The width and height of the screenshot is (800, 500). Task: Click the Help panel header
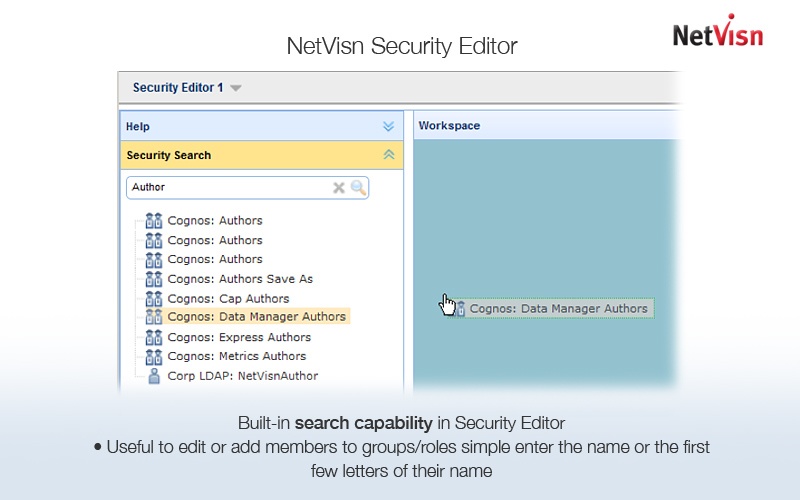click(x=262, y=126)
